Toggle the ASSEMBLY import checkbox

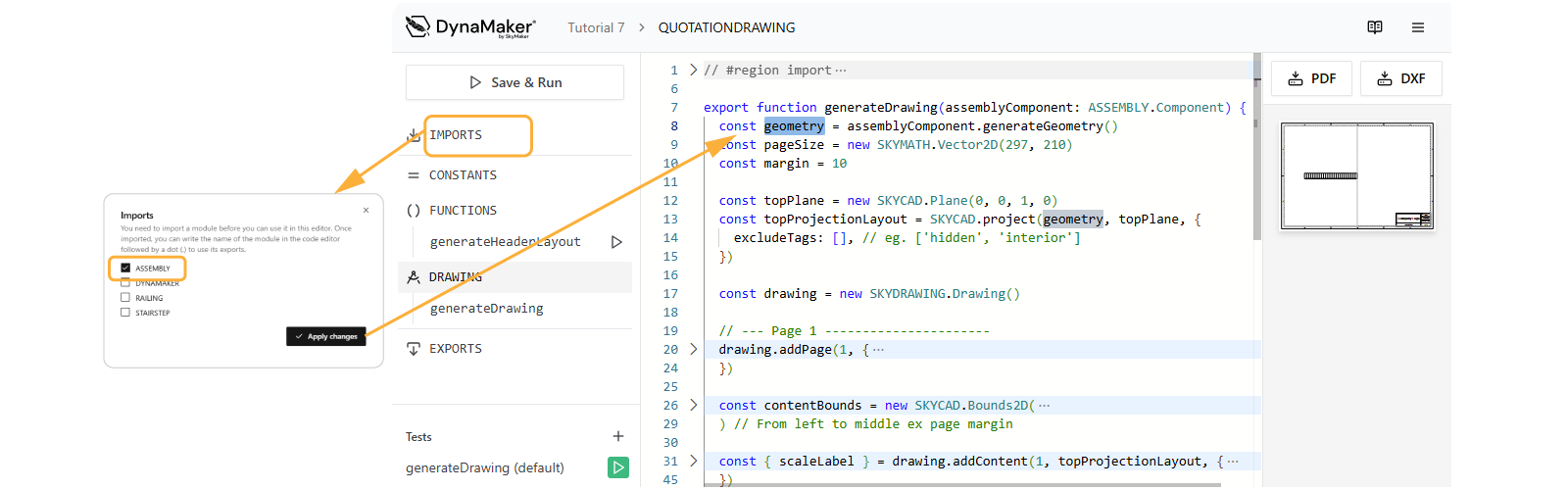(125, 268)
